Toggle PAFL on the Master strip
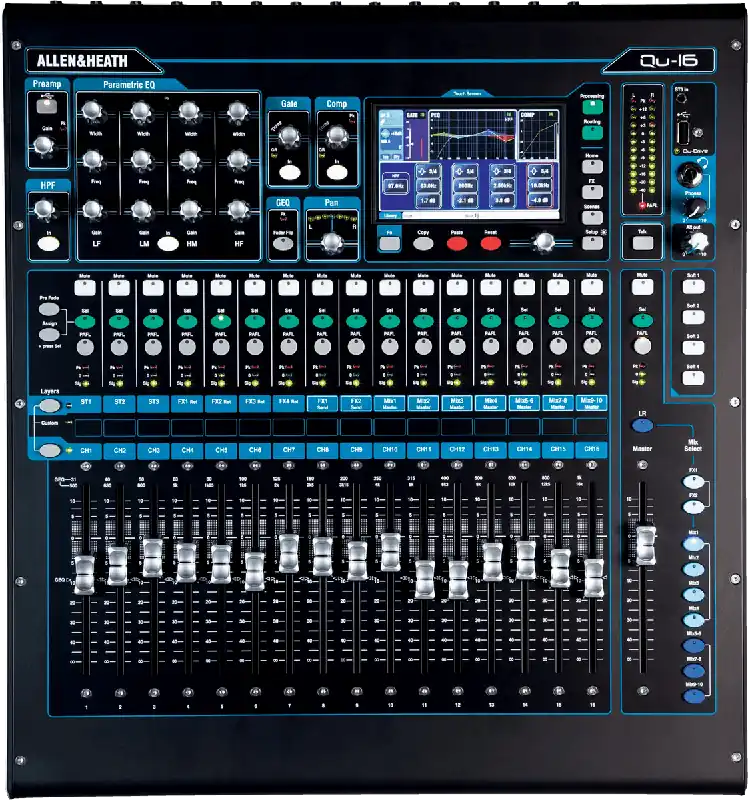The height and width of the screenshot is (800, 748). pyautogui.click(x=642, y=346)
